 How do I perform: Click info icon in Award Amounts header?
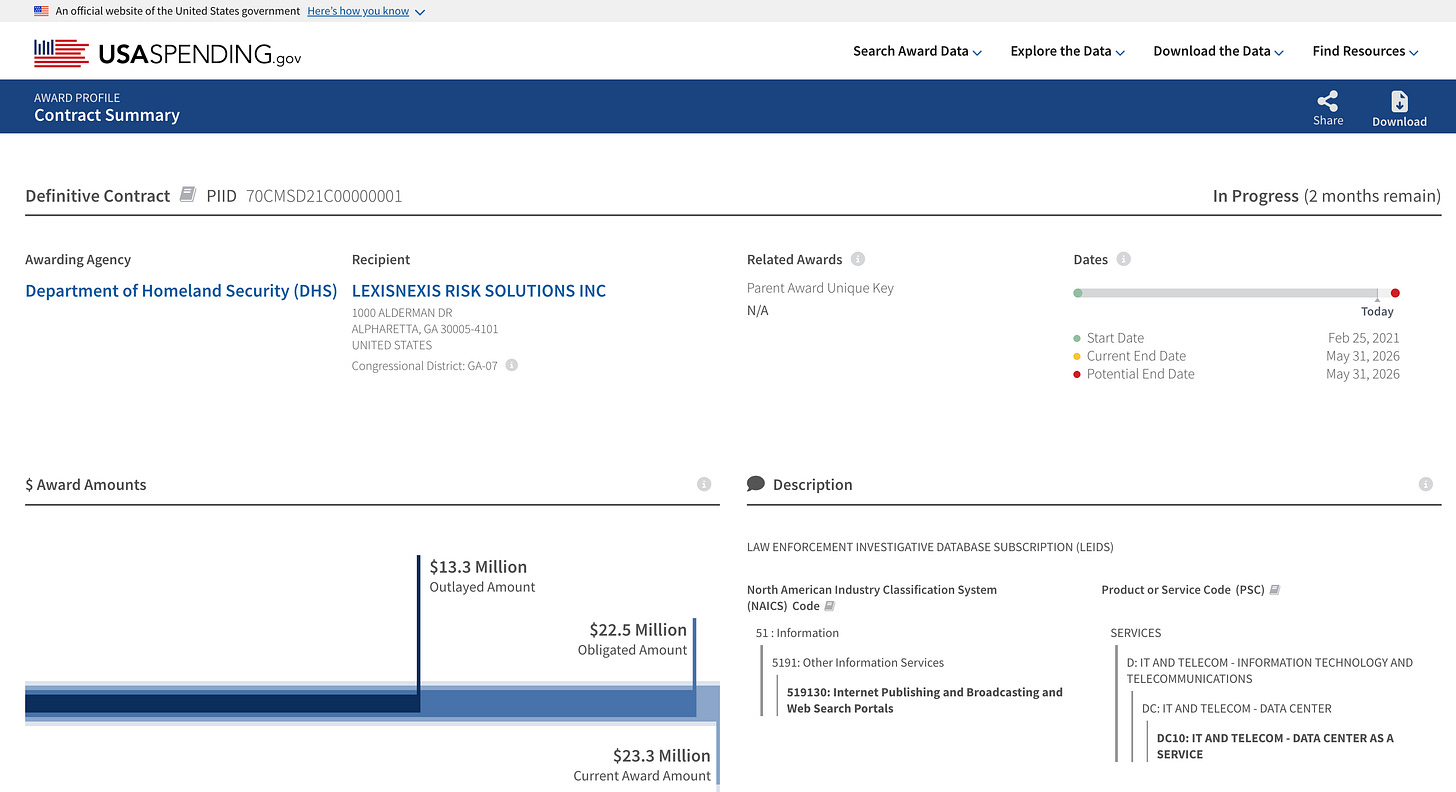click(704, 484)
